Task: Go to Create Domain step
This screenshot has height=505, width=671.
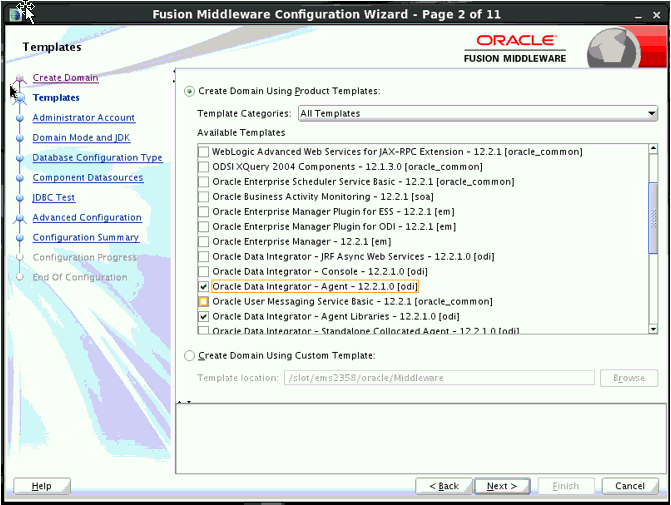Action: 65,78
